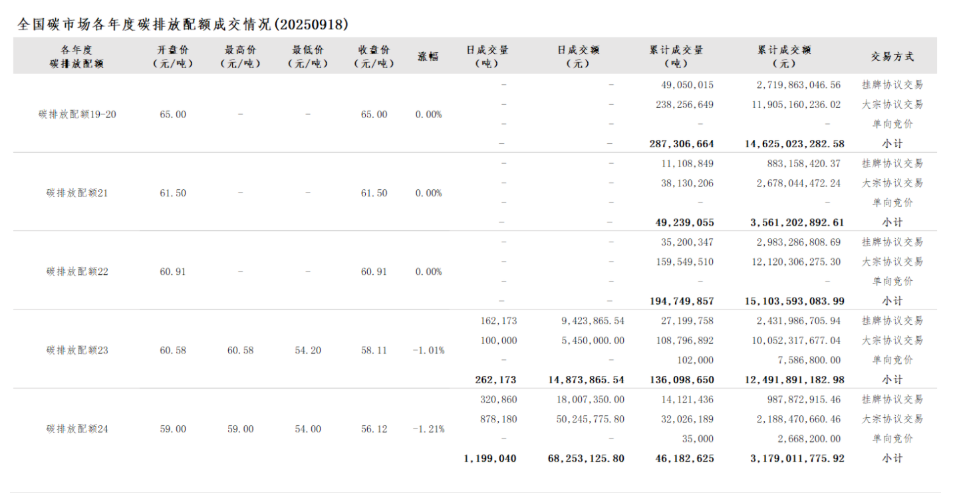Click the 收盘价 column header
This screenshot has height=504, width=963.
point(374,56)
